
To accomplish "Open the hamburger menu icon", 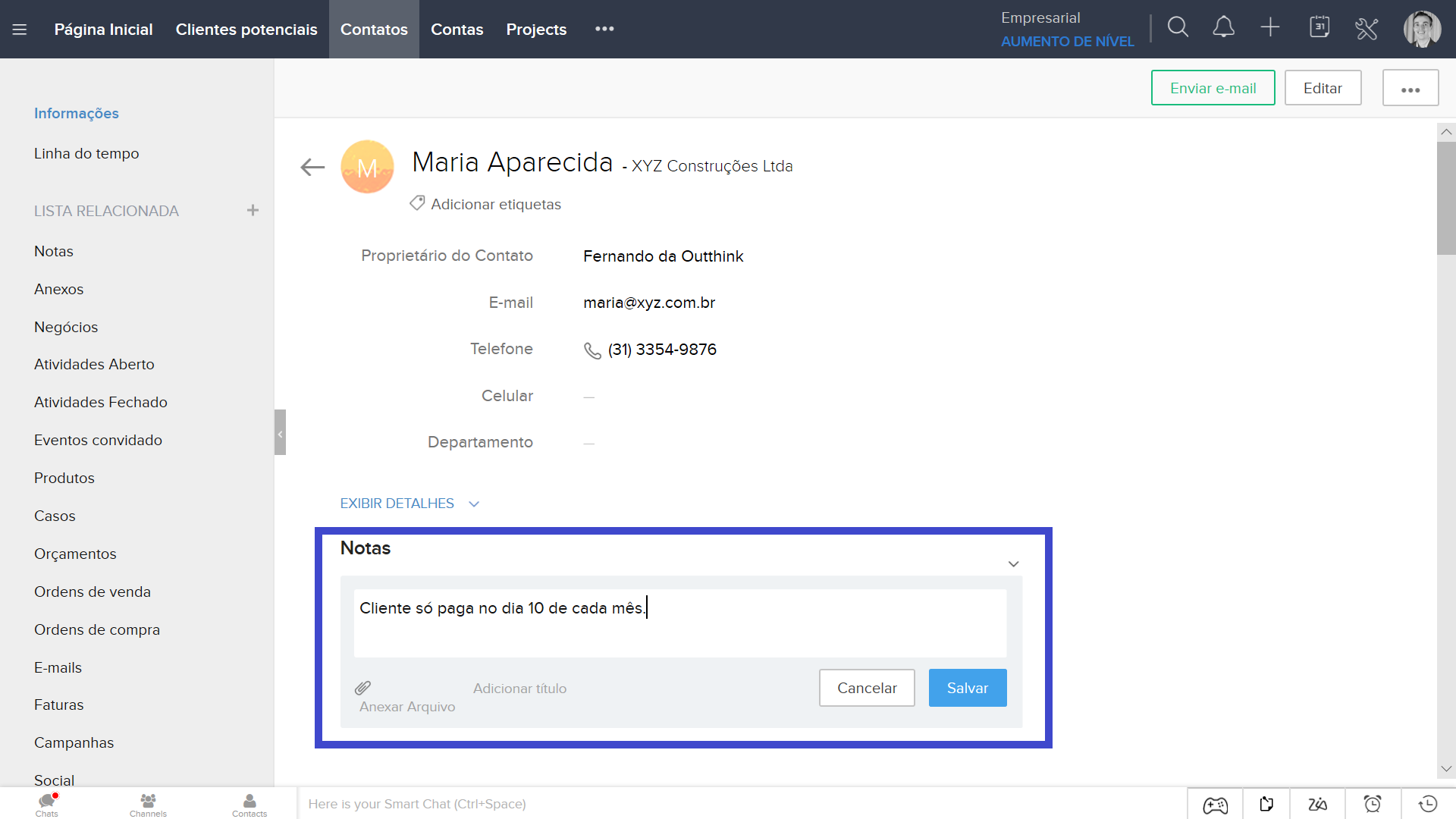I will pyautogui.click(x=20, y=30).
